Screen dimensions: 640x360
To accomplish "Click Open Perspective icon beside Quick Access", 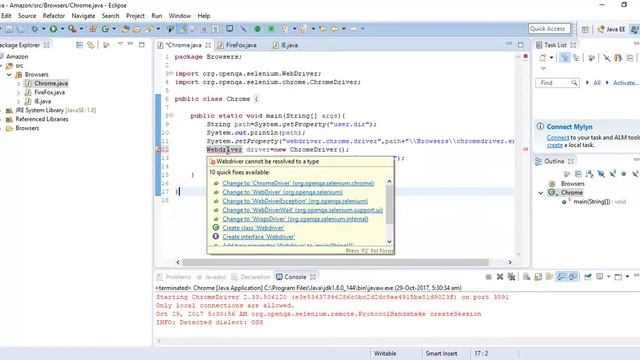I will pos(585,29).
